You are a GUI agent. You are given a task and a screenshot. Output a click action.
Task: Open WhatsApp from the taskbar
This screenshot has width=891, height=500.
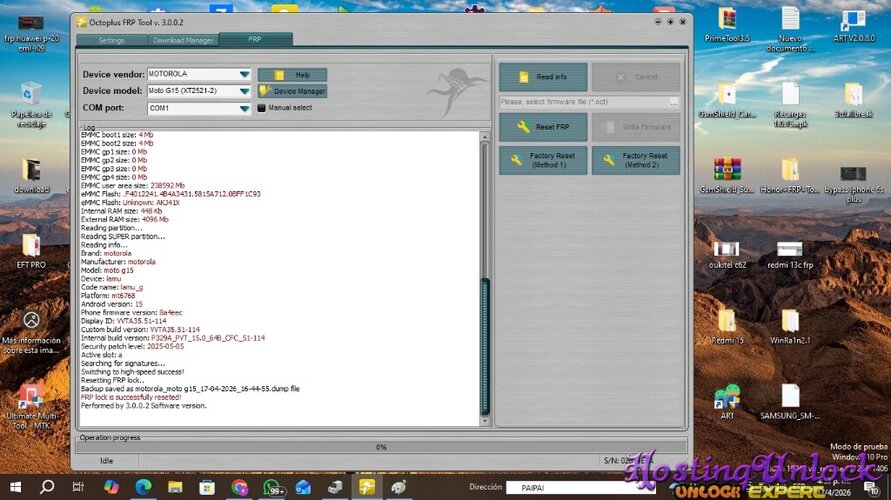click(x=273, y=487)
